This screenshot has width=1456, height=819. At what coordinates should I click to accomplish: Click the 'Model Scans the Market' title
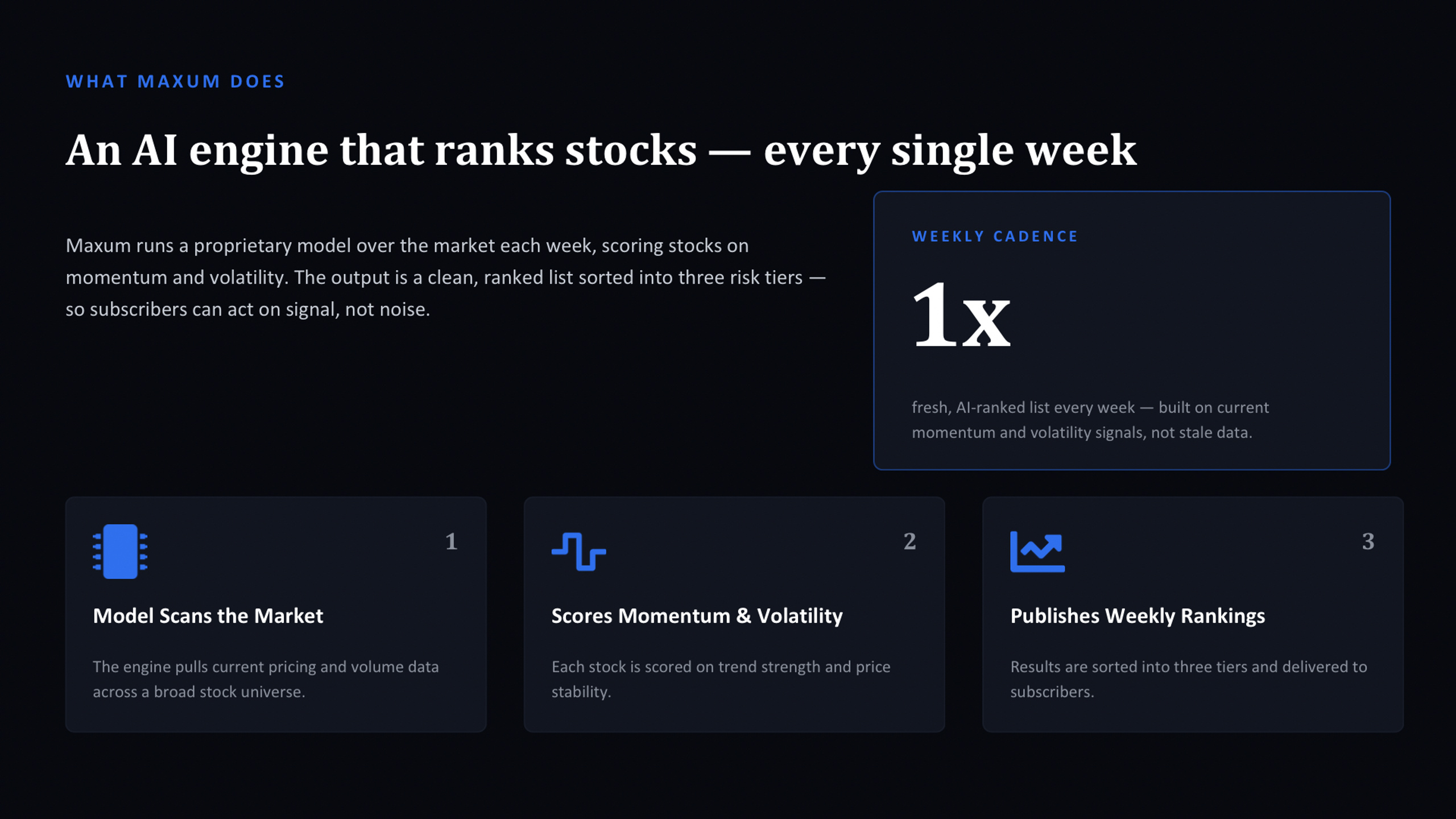tap(208, 616)
